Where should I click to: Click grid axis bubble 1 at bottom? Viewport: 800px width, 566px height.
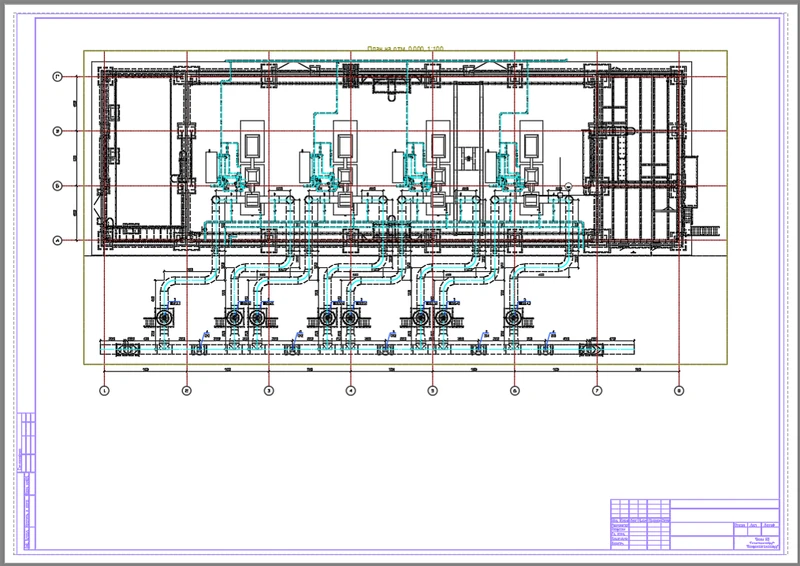pos(104,390)
